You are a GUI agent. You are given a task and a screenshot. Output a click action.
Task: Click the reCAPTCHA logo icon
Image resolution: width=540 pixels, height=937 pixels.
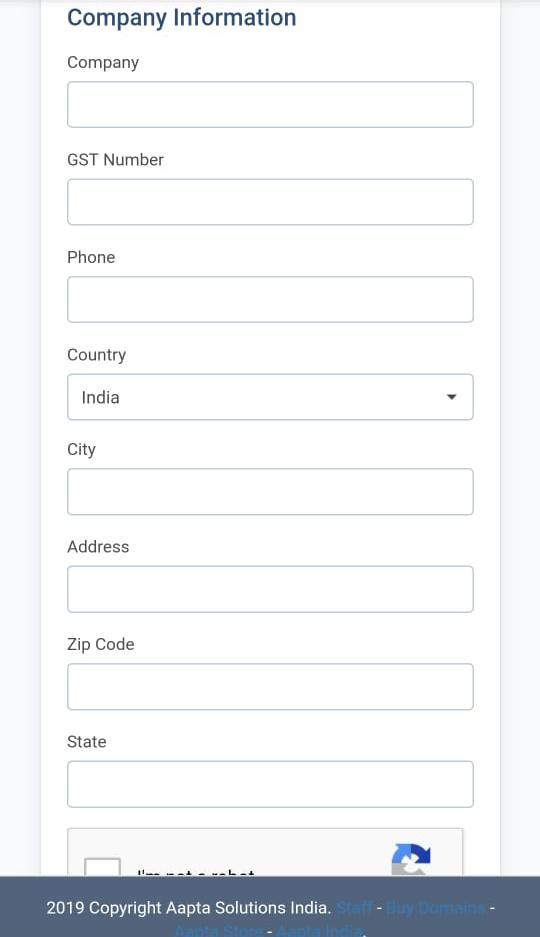point(411,859)
